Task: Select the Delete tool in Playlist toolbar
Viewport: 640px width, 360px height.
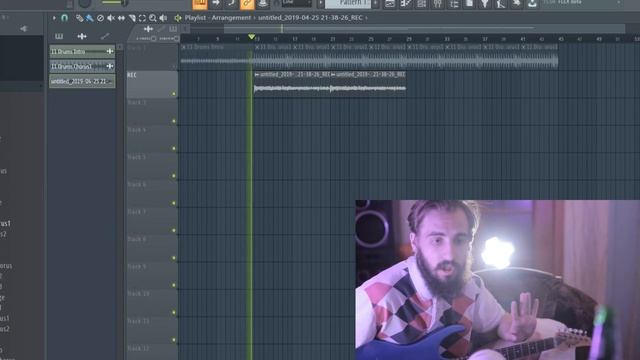Action: point(100,18)
